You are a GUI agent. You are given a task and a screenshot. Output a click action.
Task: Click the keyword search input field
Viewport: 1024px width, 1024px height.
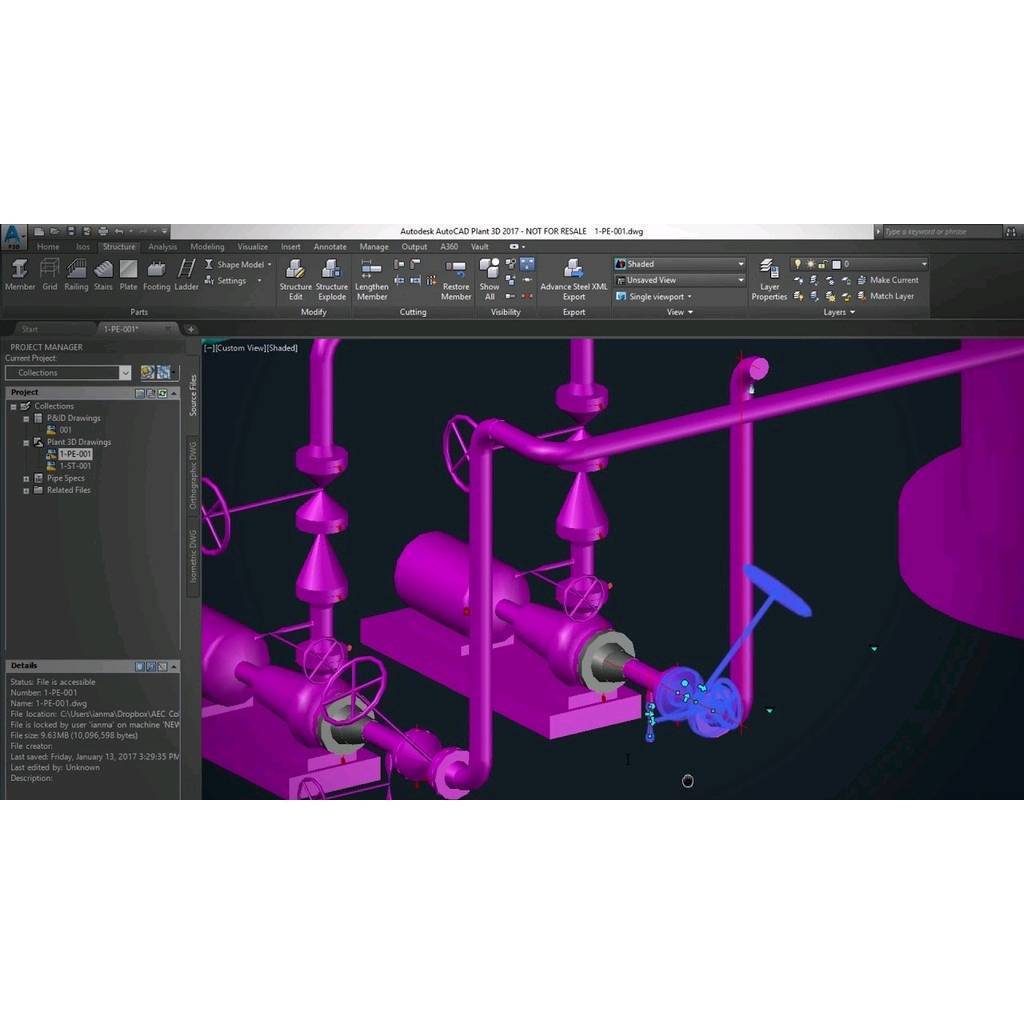(x=940, y=232)
